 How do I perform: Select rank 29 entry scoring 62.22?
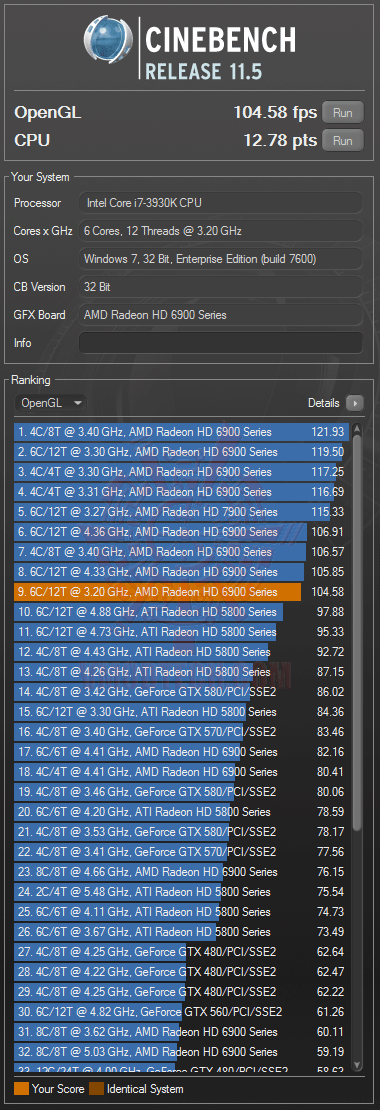pos(182,991)
